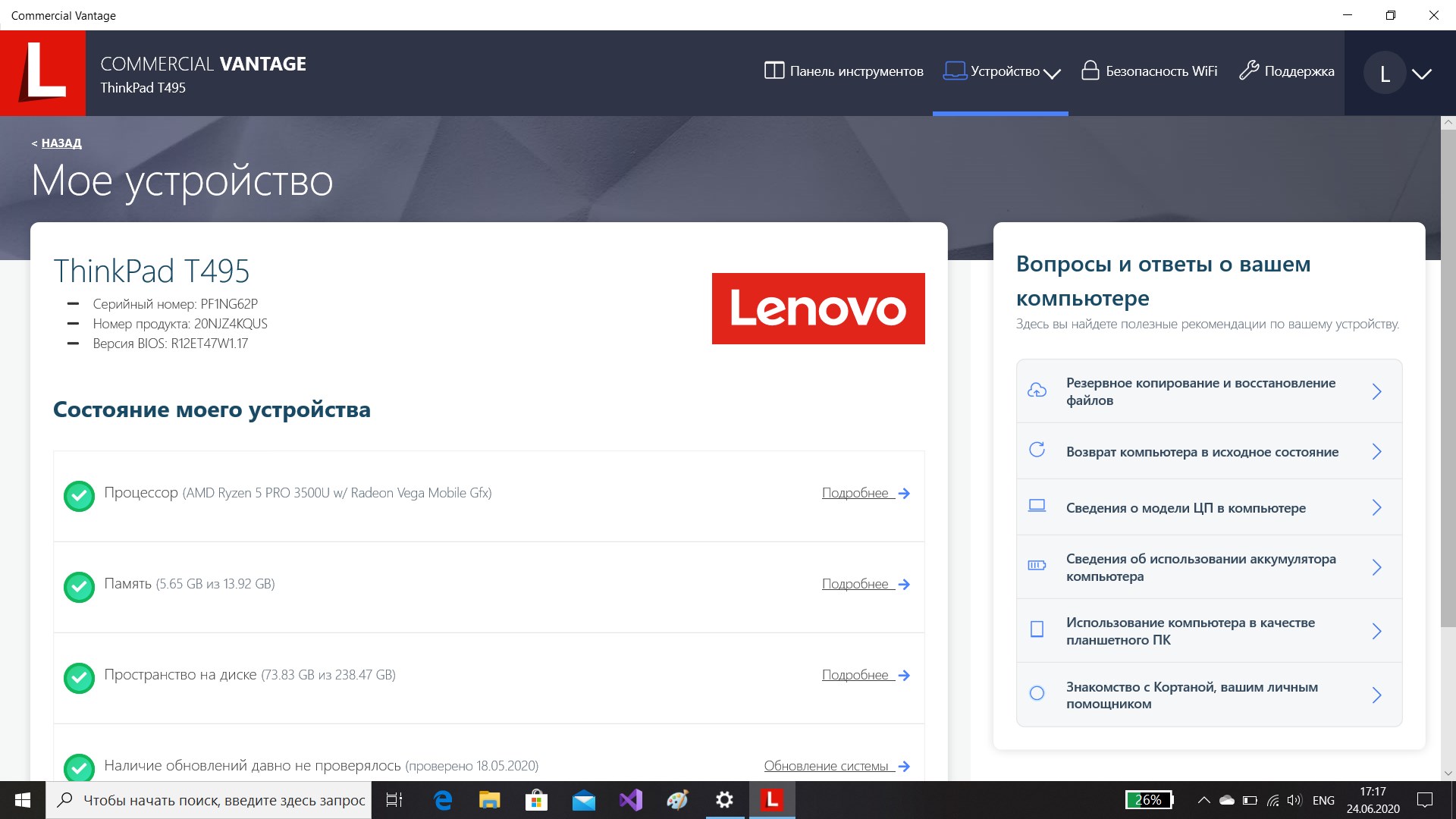Click the dashboard panel icon

[774, 71]
